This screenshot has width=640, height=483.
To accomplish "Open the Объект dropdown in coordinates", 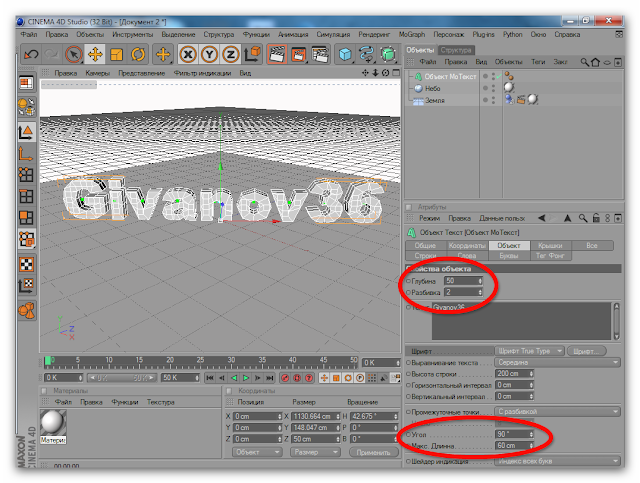I will pyautogui.click(x=257, y=452).
